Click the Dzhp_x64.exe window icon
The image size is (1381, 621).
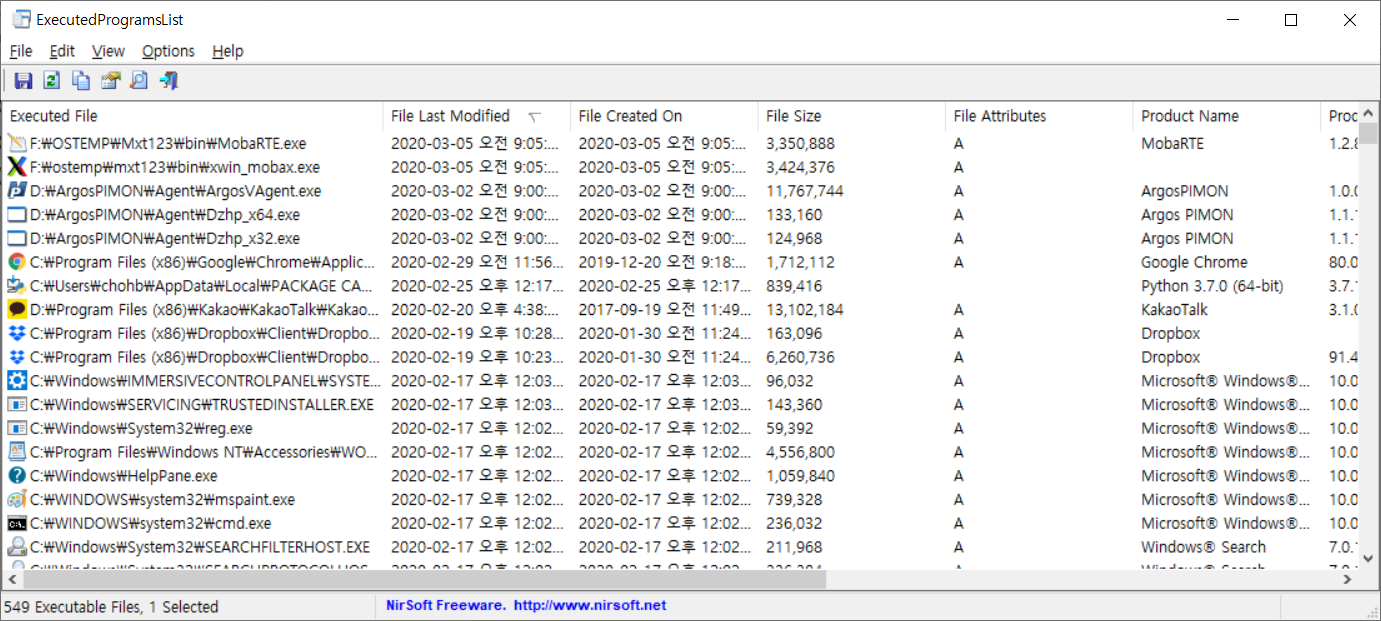[x=17, y=214]
